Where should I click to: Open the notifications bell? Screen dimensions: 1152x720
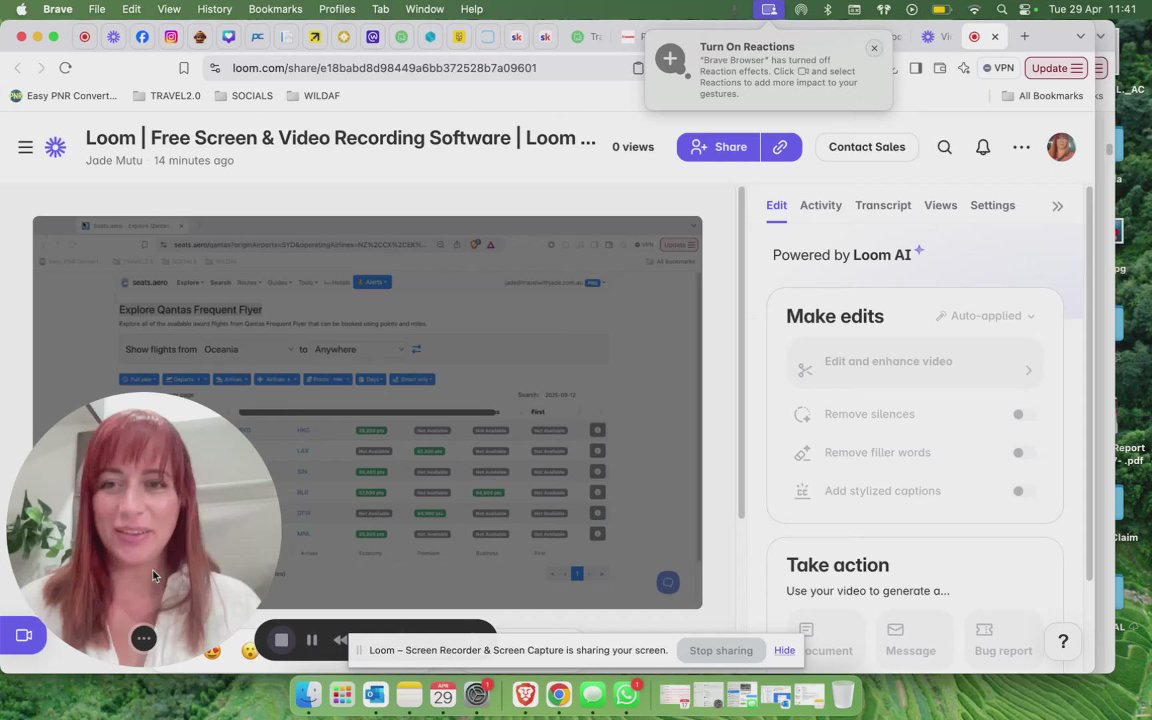[x=983, y=147]
